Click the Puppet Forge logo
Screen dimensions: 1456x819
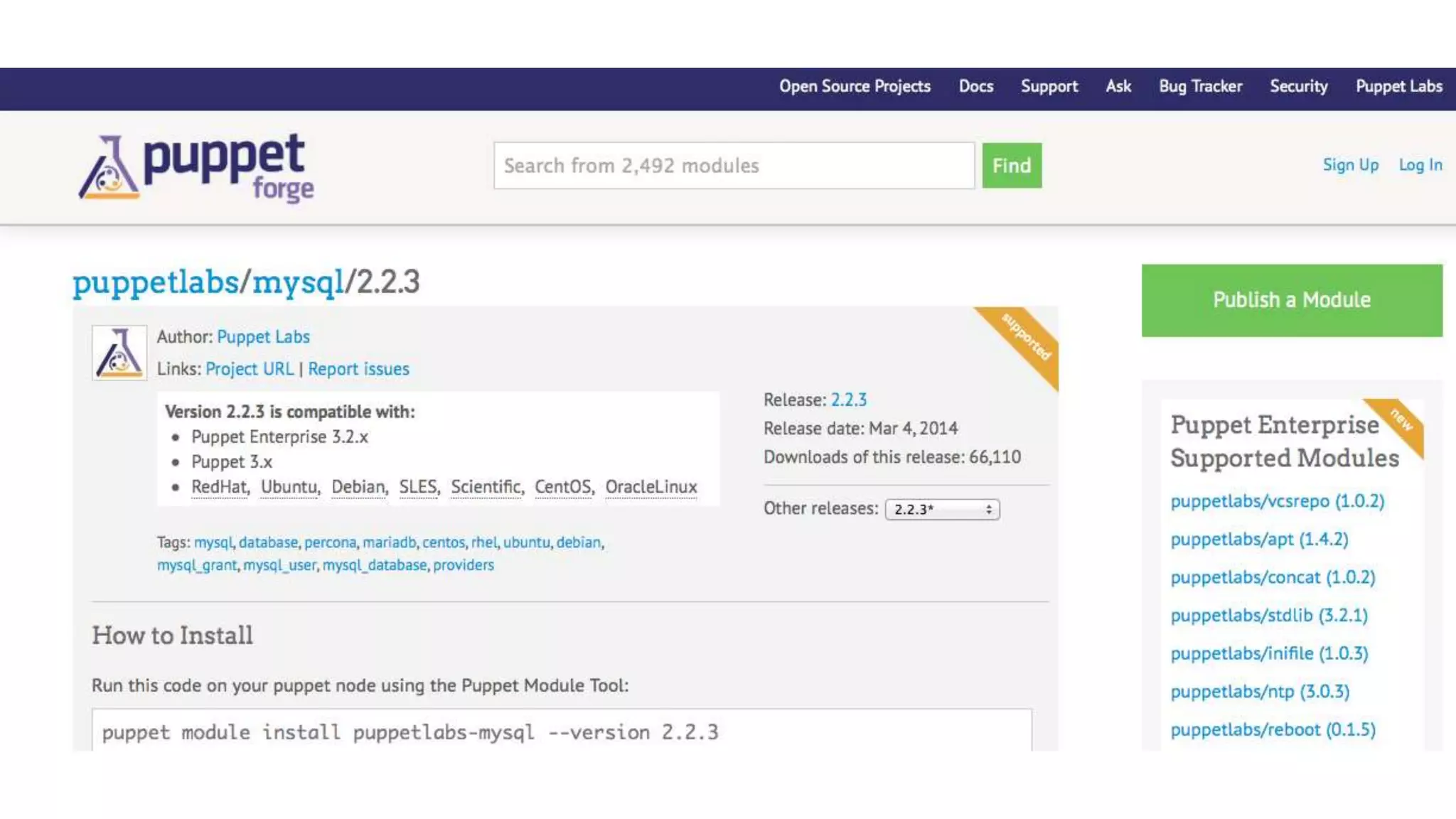pyautogui.click(x=196, y=168)
